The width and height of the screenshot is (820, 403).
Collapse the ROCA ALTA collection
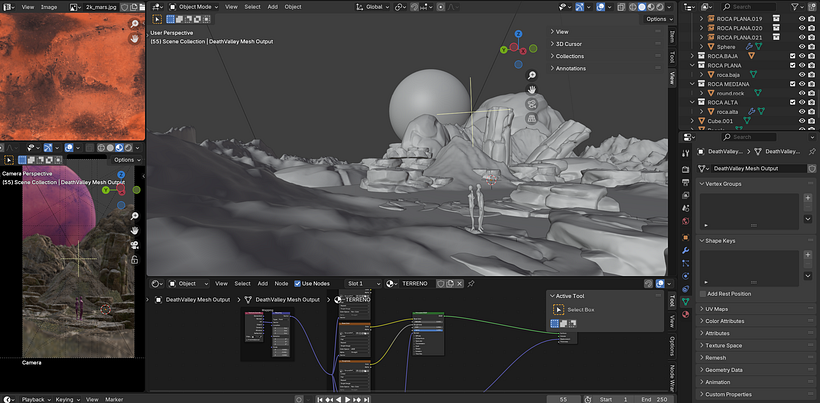point(692,102)
